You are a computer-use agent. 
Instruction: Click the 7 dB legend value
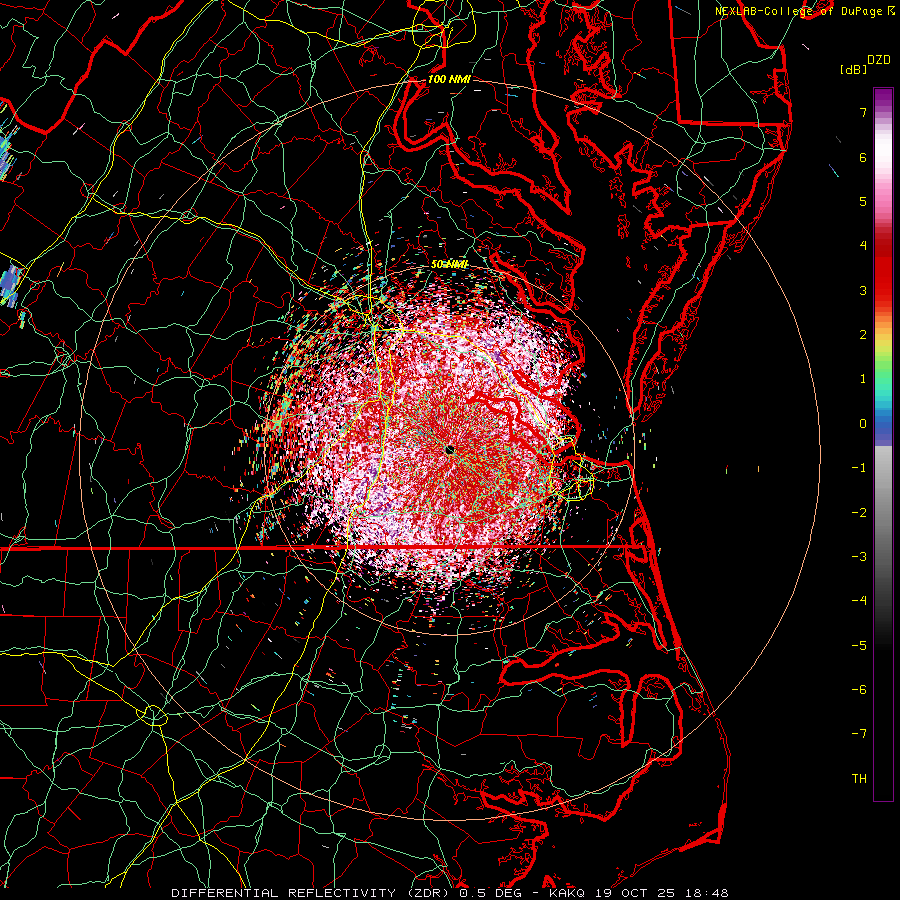tap(863, 112)
